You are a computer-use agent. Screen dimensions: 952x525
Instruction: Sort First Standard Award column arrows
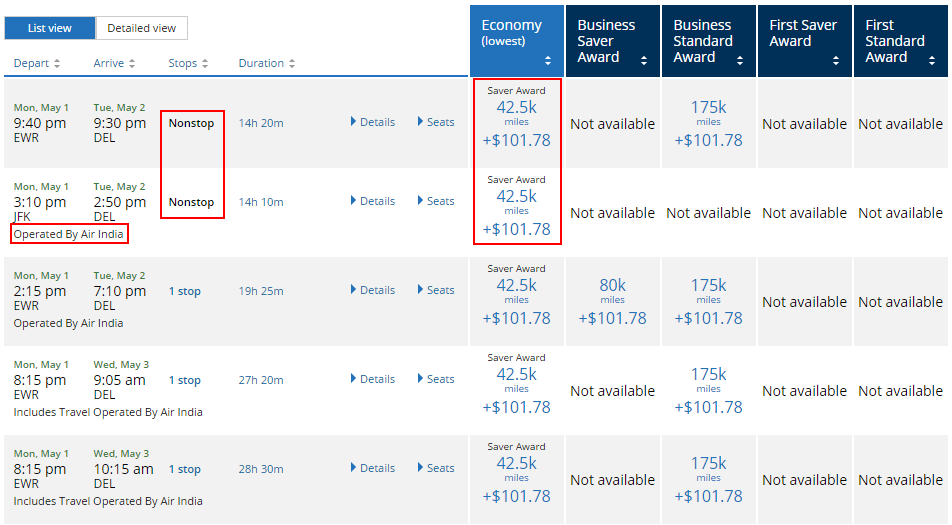[931, 60]
